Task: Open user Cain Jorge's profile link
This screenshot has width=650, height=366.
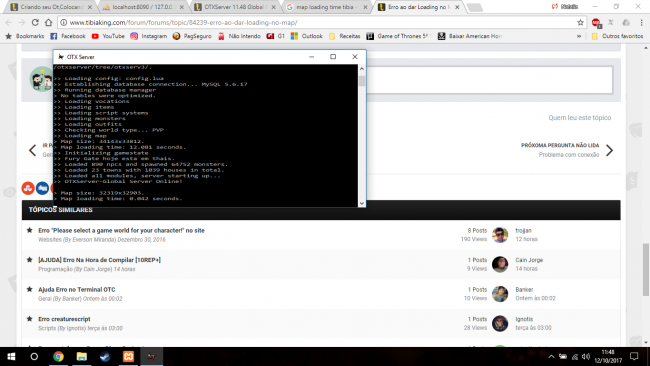Action: (x=529, y=260)
